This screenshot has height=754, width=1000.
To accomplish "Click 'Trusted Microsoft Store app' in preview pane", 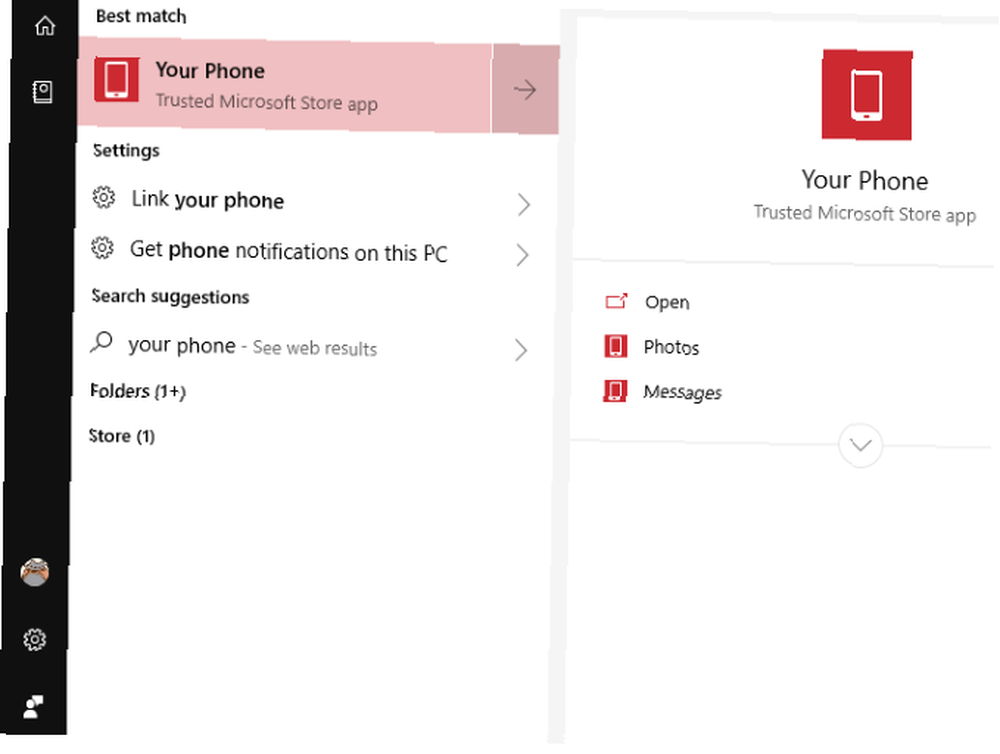I will 865,214.
